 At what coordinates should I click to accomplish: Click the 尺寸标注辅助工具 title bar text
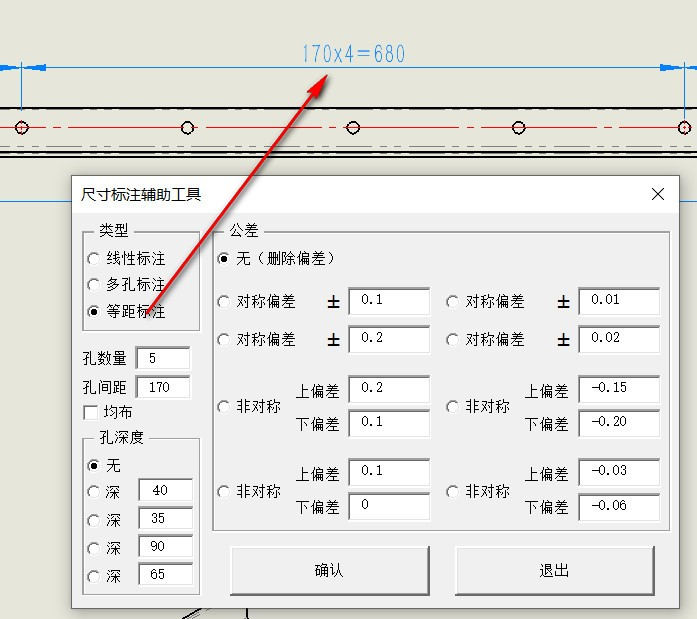pos(141,195)
